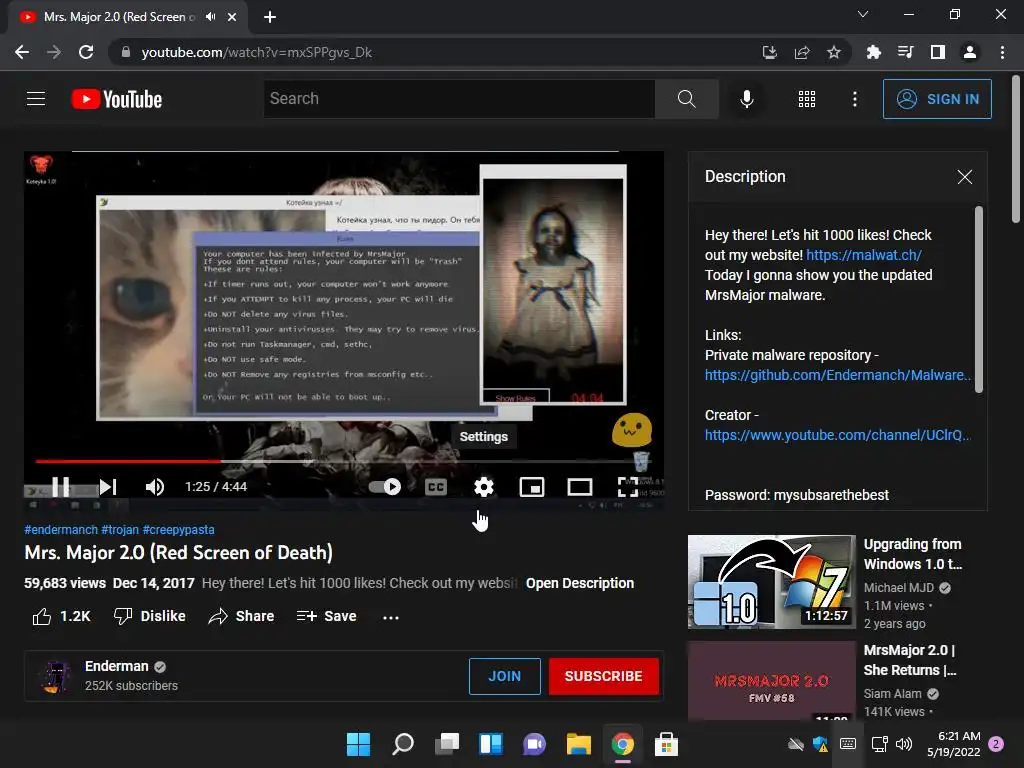This screenshot has height=768, width=1024.
Task: Click the #trojan hashtag
Action: [120, 530]
